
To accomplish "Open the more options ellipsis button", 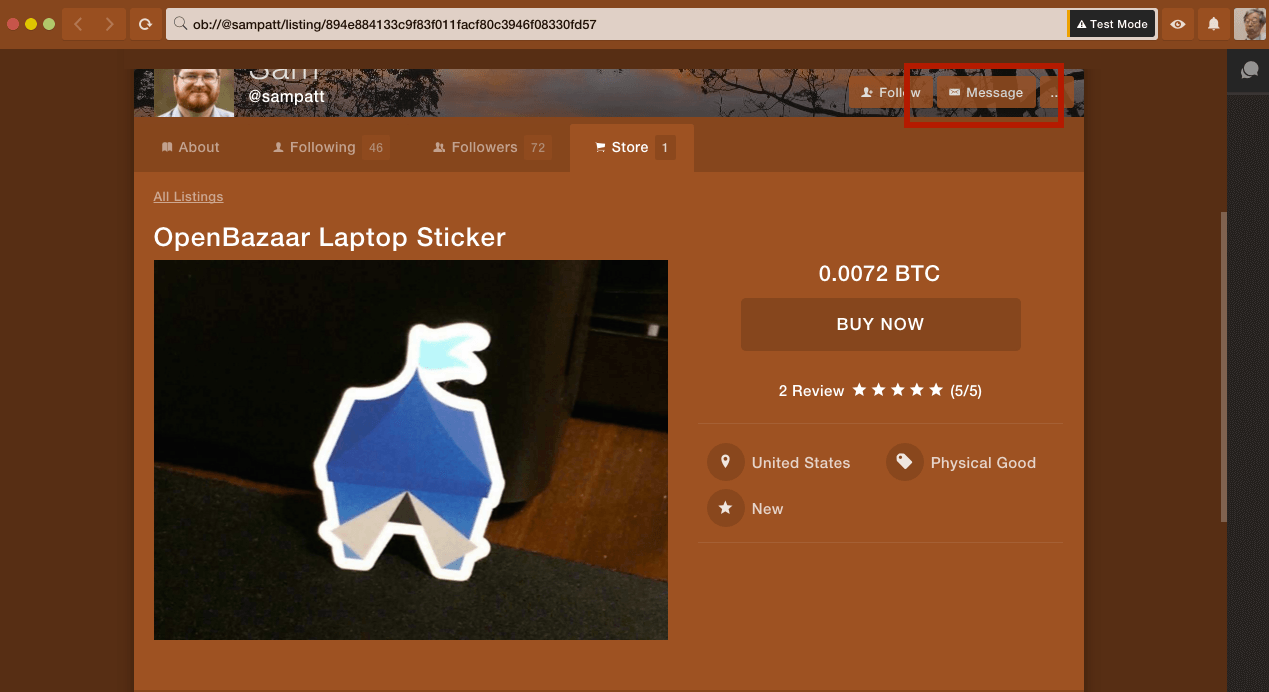I will pos(1056,93).
